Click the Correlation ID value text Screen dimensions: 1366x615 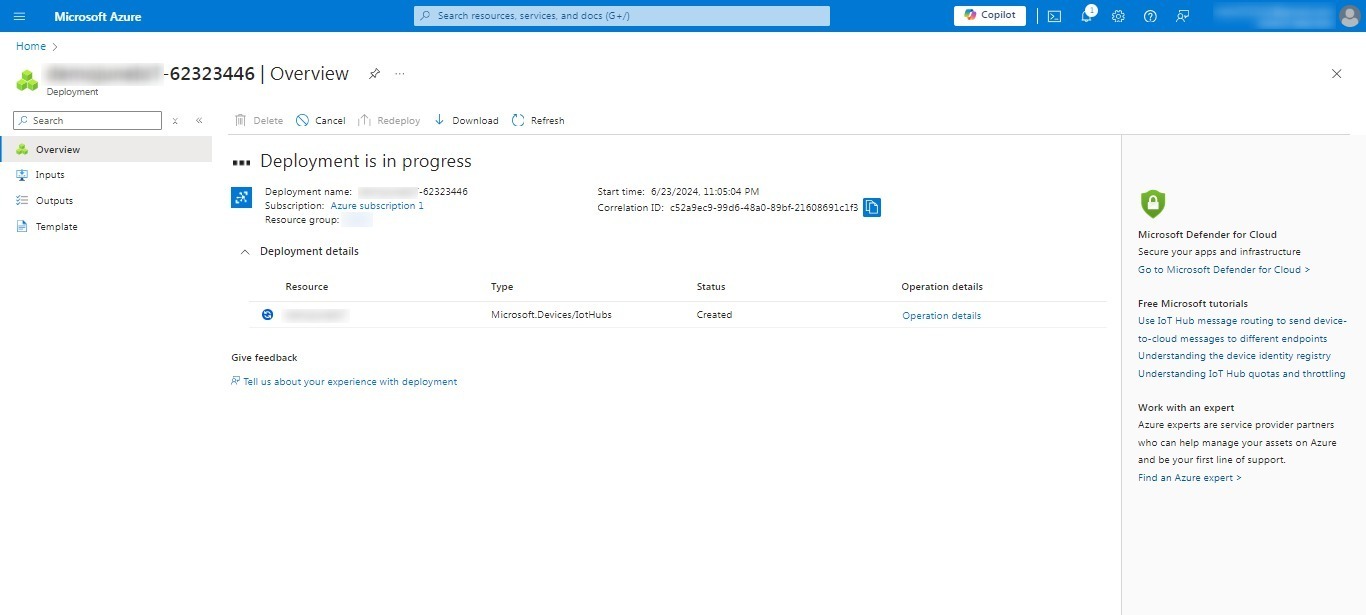(x=764, y=208)
